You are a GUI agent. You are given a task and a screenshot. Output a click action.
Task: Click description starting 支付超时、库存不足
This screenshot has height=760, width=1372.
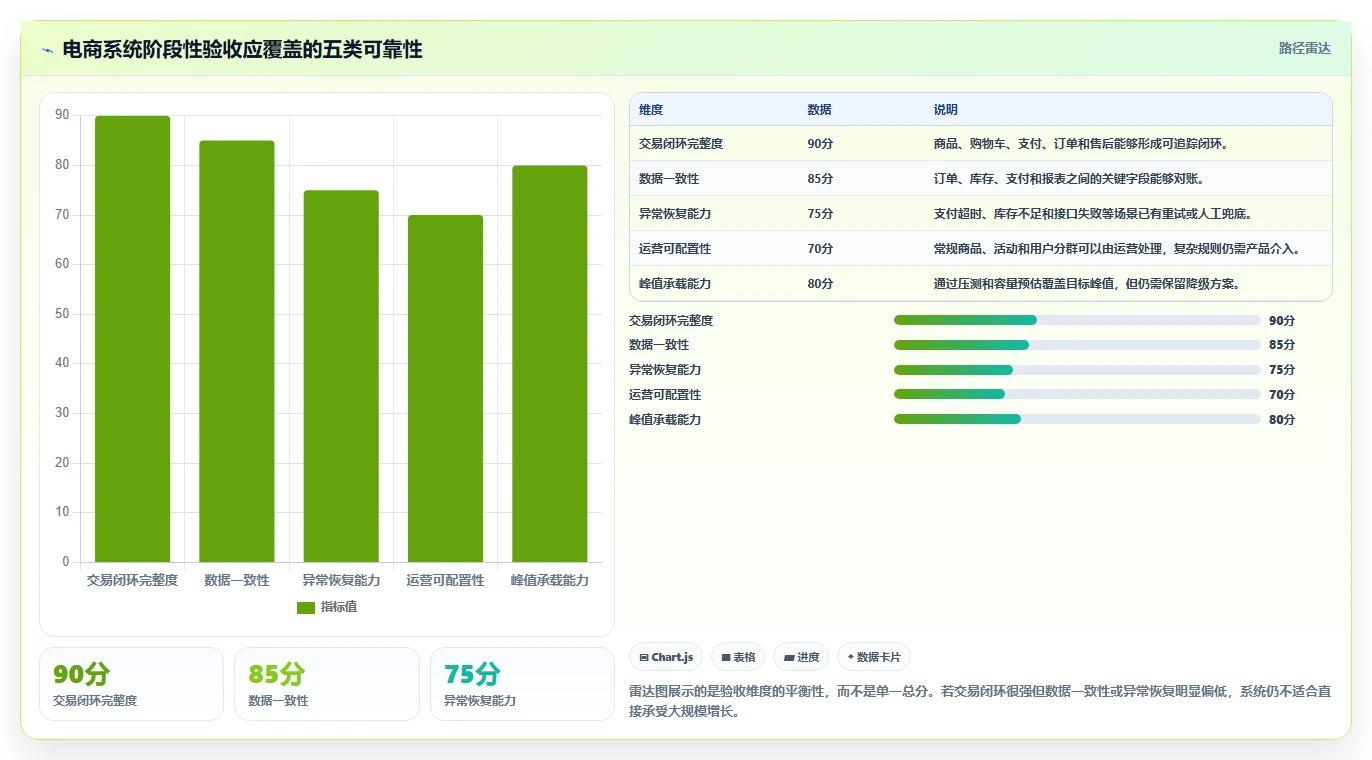(1093, 214)
